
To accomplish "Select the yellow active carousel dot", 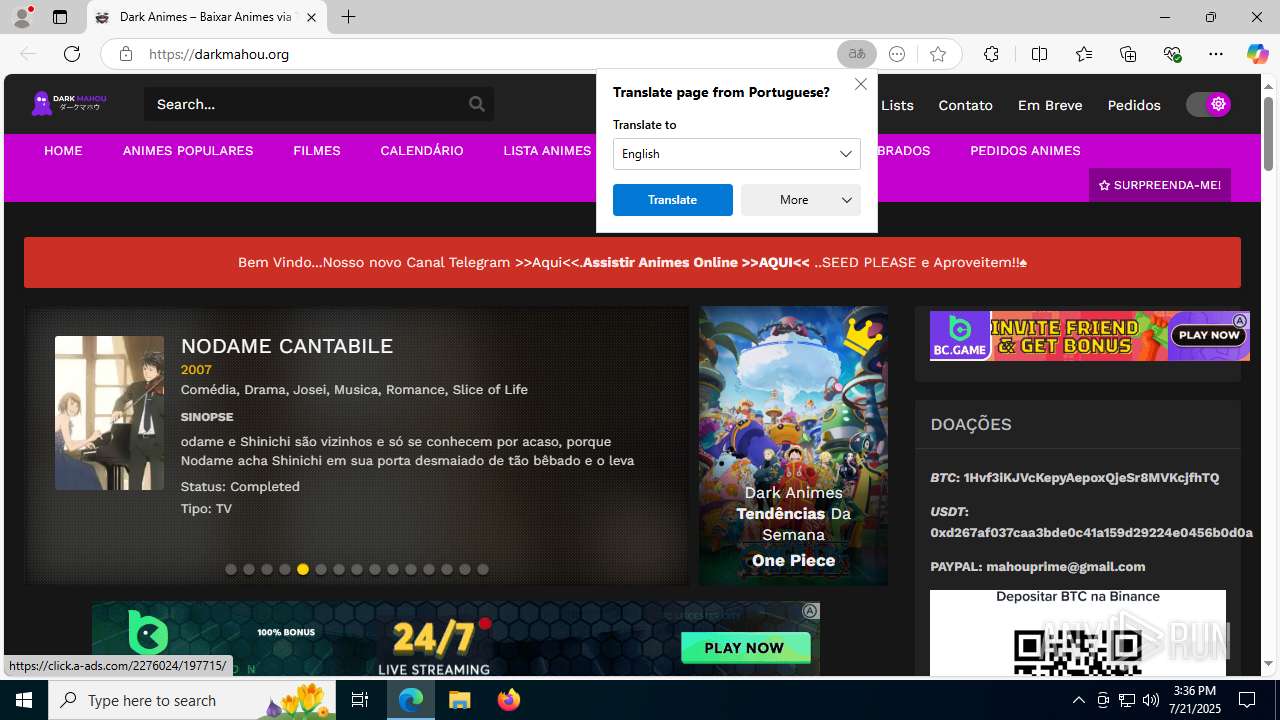I will point(303,569).
